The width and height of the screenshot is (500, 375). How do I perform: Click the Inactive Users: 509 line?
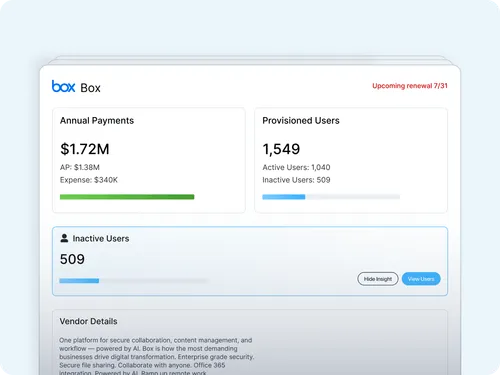(296, 180)
